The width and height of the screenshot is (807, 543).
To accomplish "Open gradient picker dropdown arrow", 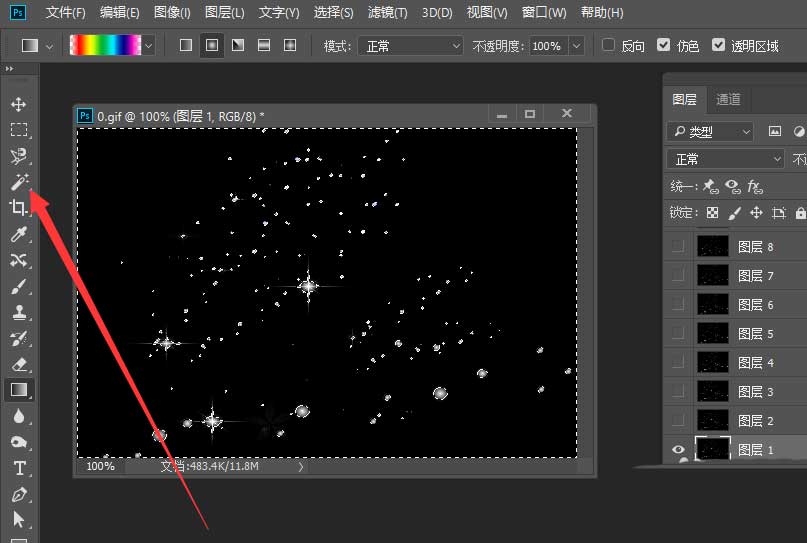I will (148, 46).
